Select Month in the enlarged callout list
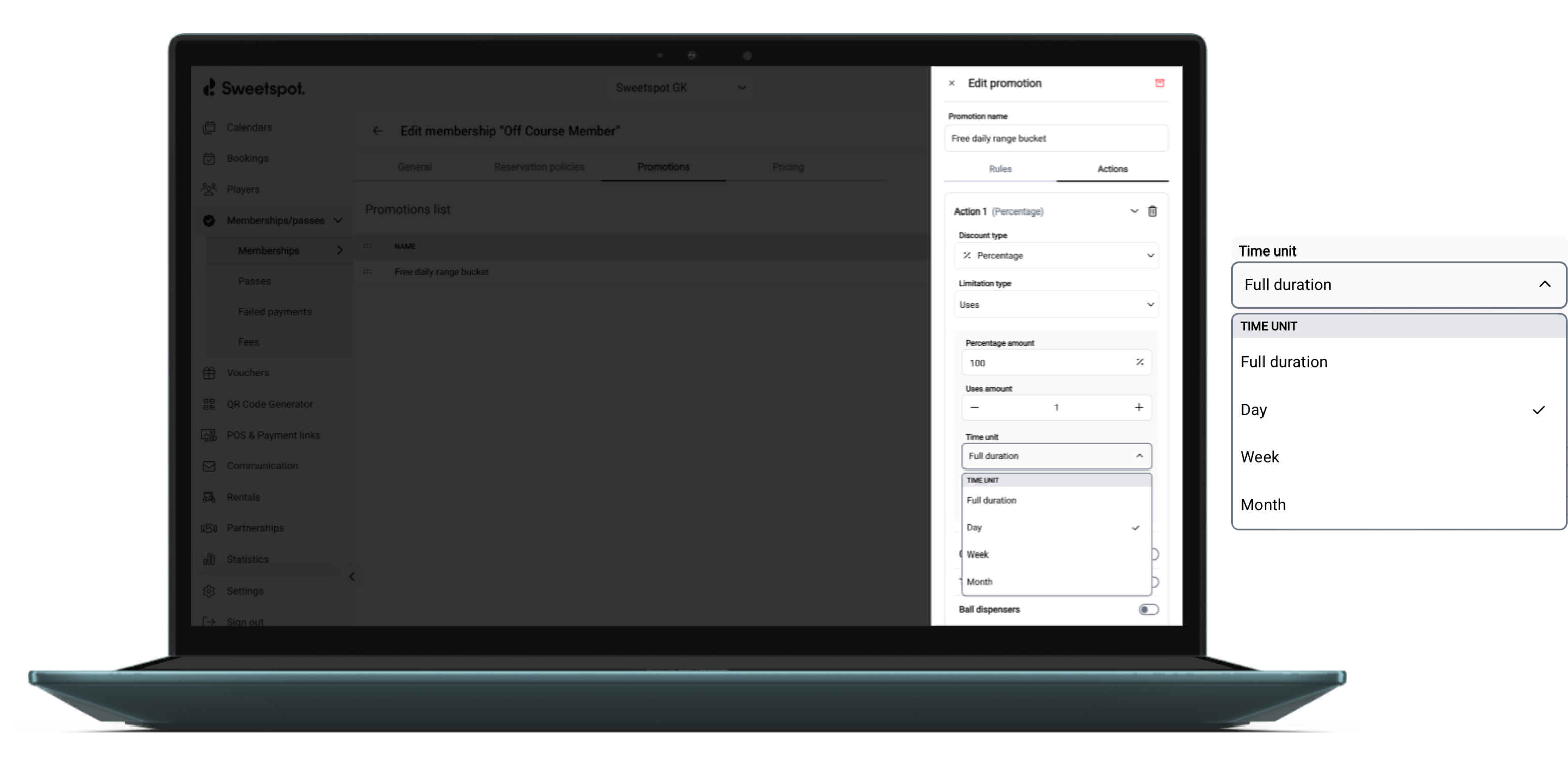The height and width of the screenshot is (769, 1568). pos(1398,505)
